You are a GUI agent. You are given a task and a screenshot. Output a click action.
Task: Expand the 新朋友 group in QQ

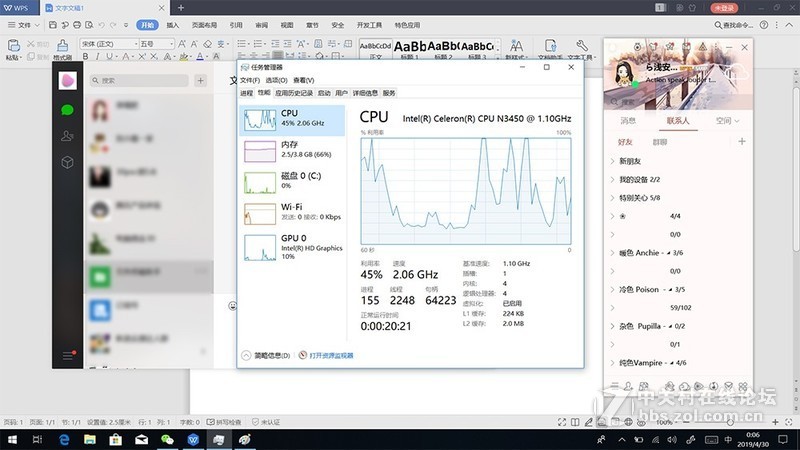[x=632, y=161]
